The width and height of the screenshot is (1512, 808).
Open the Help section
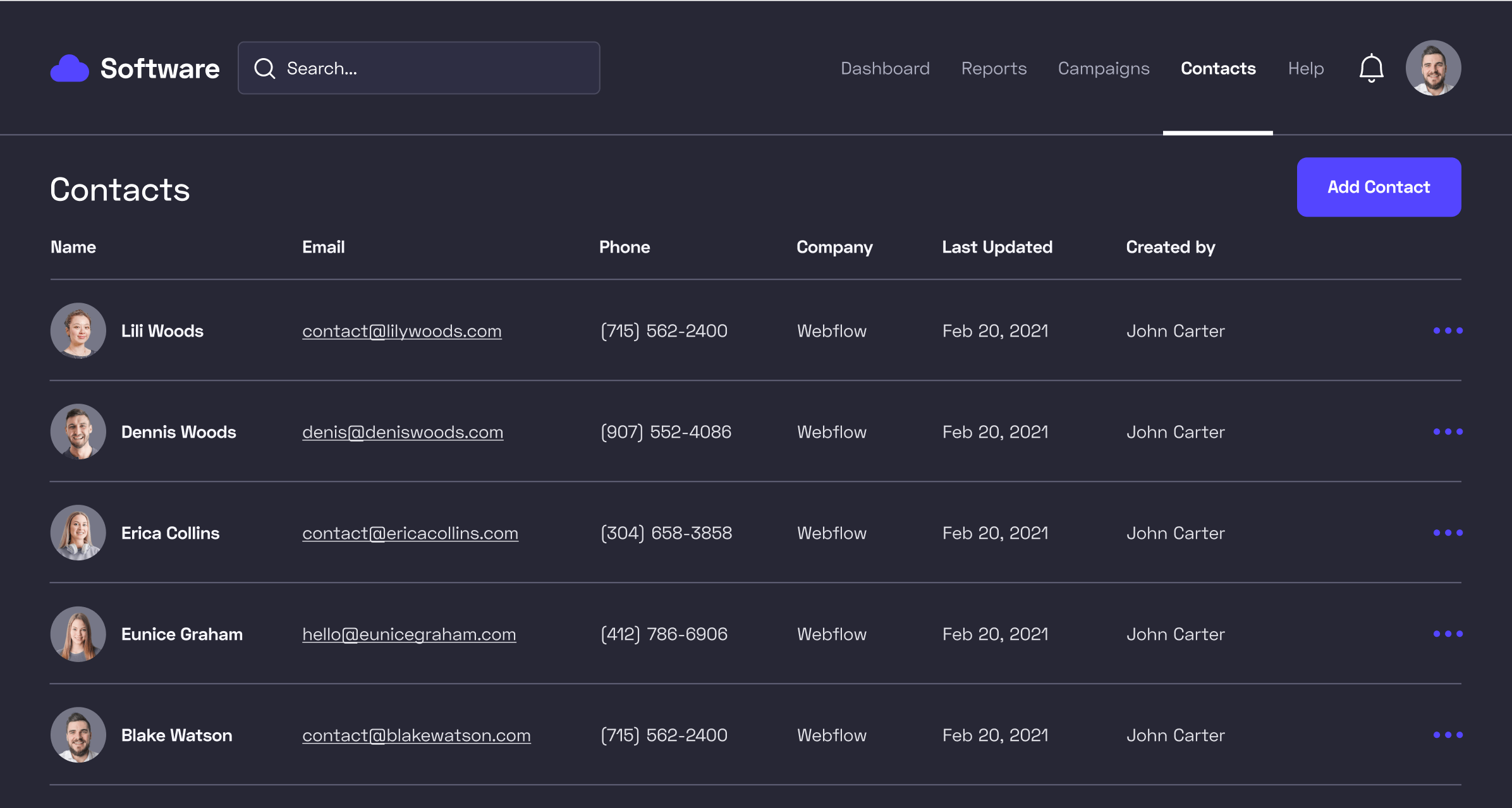(x=1305, y=68)
